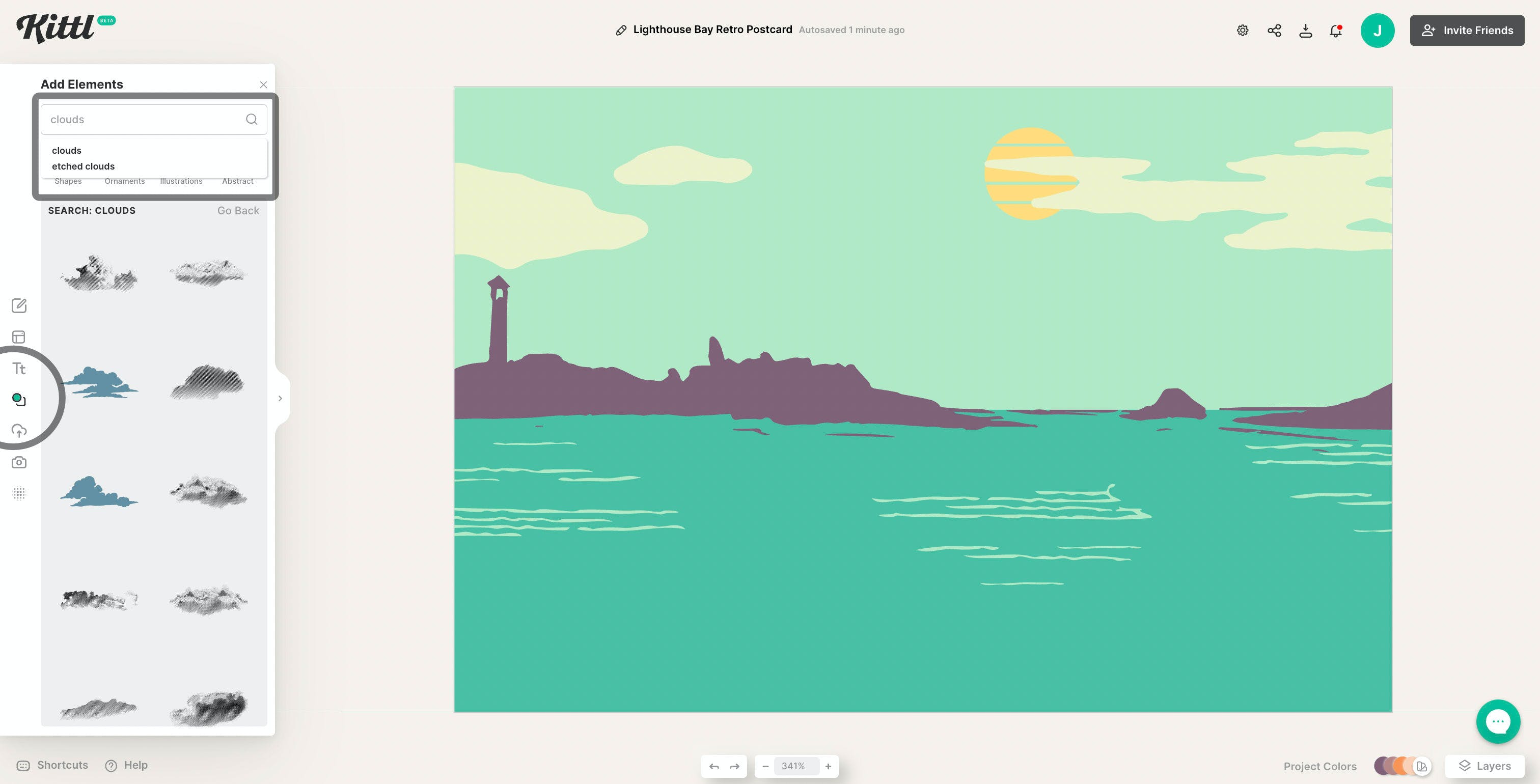Zoom in with the plus button

click(x=828, y=766)
